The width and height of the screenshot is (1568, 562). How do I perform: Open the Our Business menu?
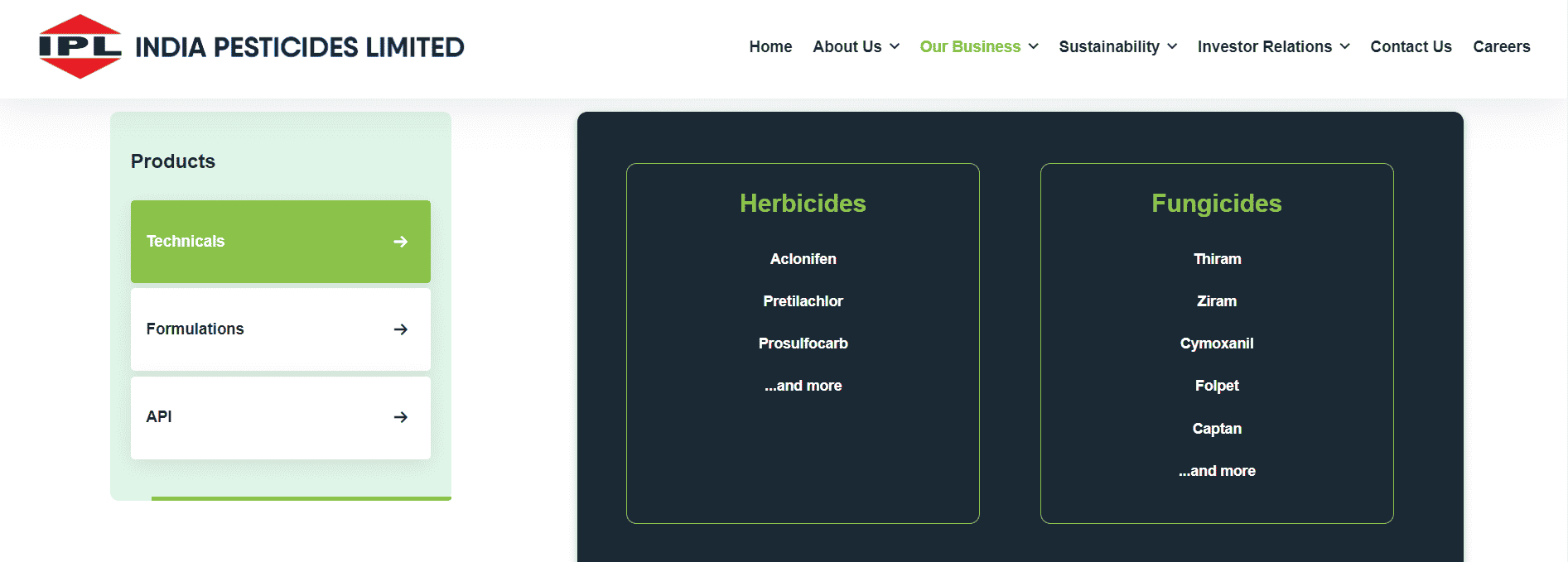(x=970, y=46)
